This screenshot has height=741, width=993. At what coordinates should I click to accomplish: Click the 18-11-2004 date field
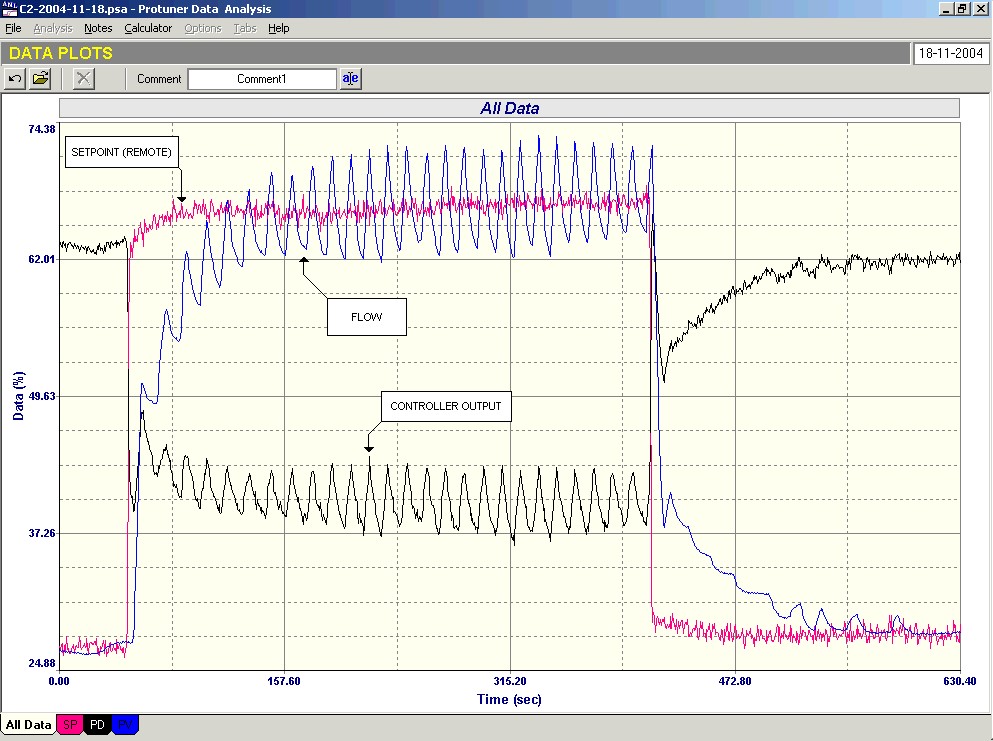coord(950,53)
